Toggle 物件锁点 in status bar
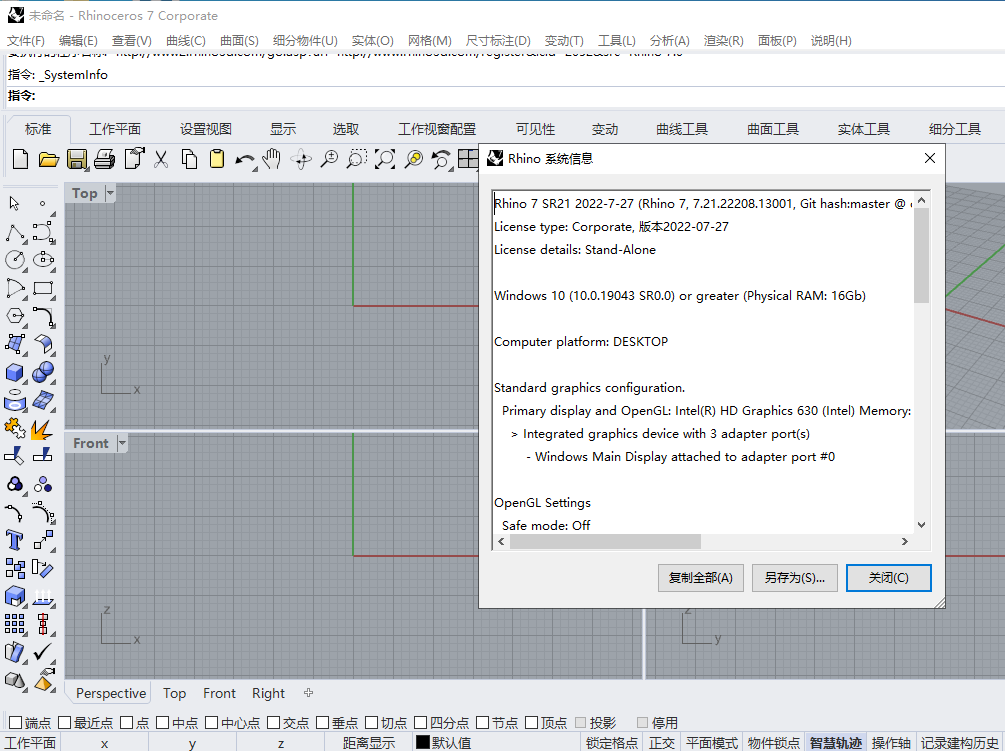The height and width of the screenshot is (751, 1005). pos(774,743)
